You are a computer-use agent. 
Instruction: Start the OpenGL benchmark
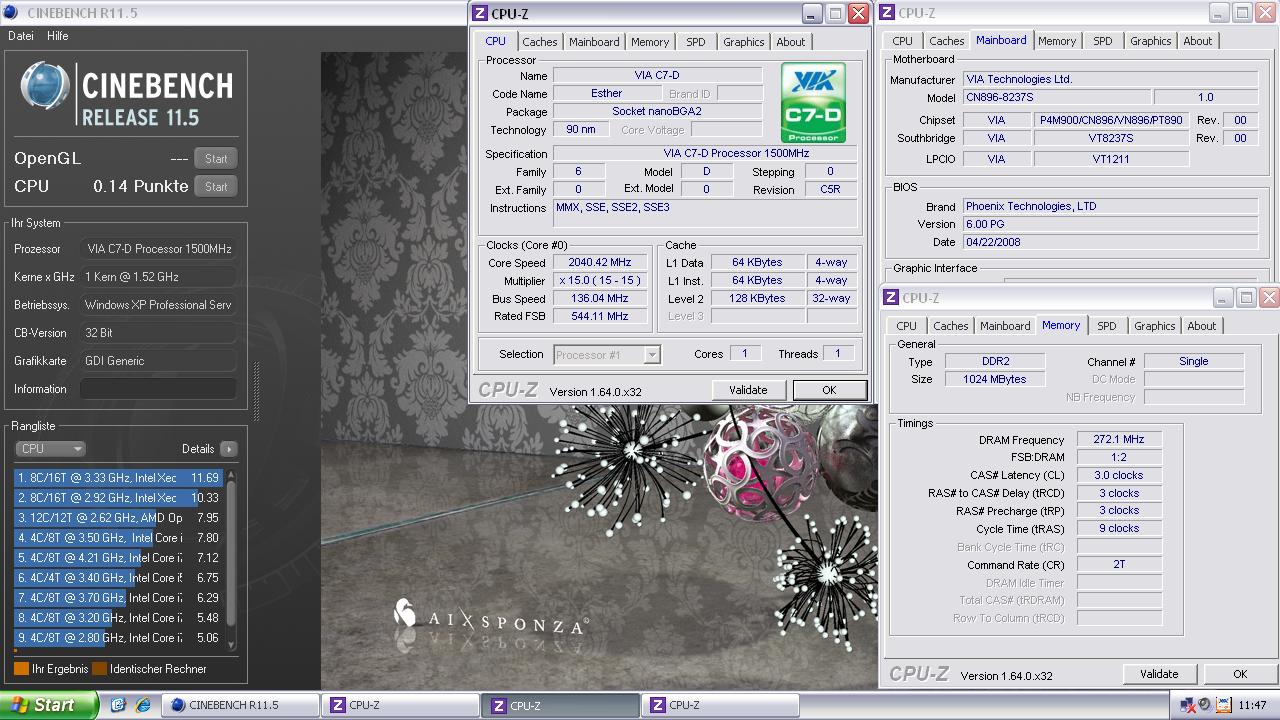pyautogui.click(x=216, y=158)
